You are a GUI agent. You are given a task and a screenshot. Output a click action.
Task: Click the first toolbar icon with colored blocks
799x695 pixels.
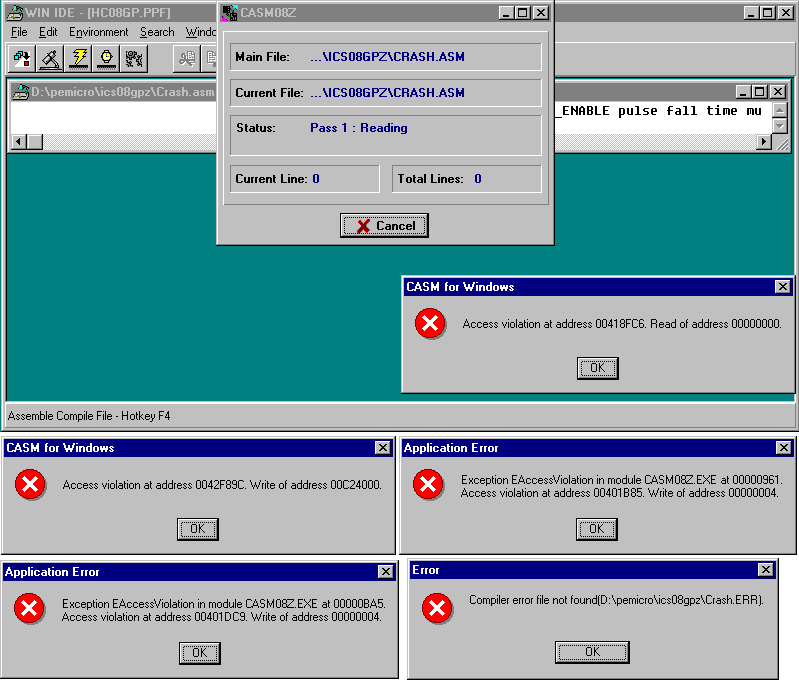(x=22, y=59)
